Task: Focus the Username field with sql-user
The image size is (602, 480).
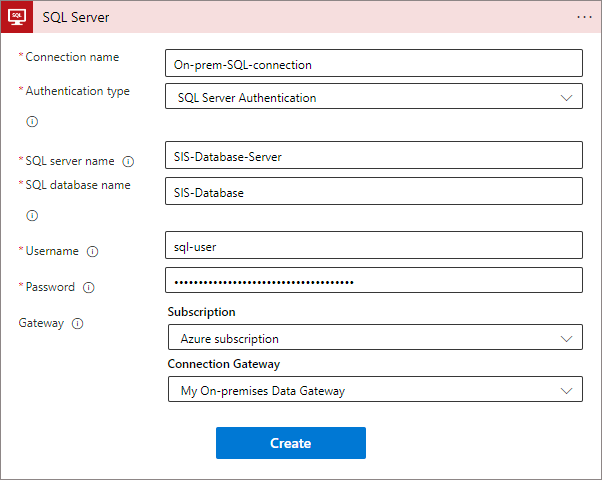Action: pyautogui.click(x=374, y=245)
